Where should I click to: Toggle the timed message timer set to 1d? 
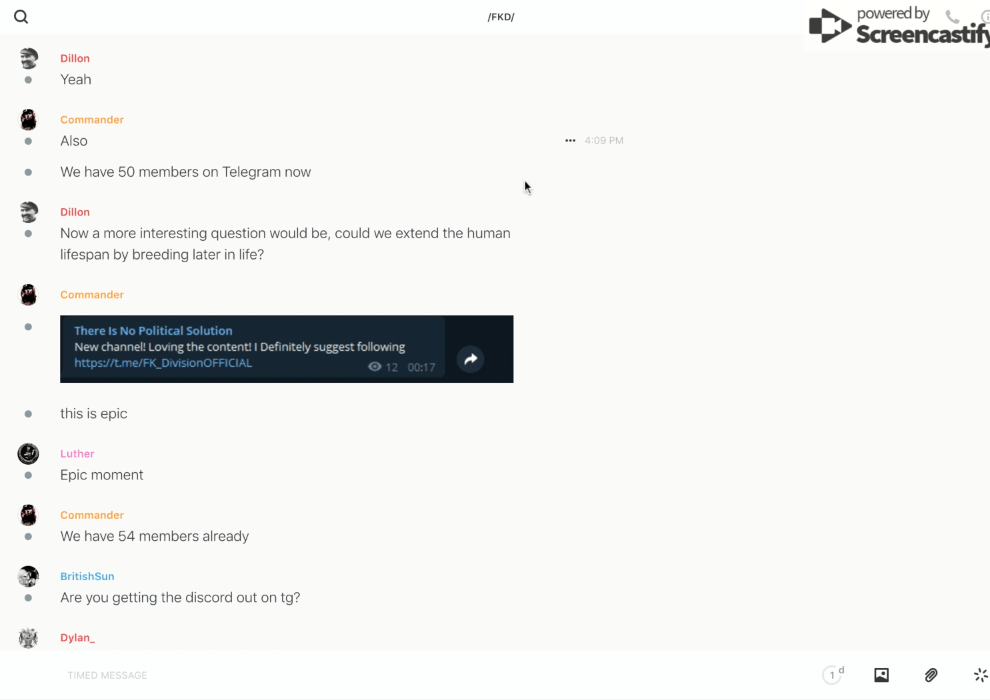click(833, 675)
